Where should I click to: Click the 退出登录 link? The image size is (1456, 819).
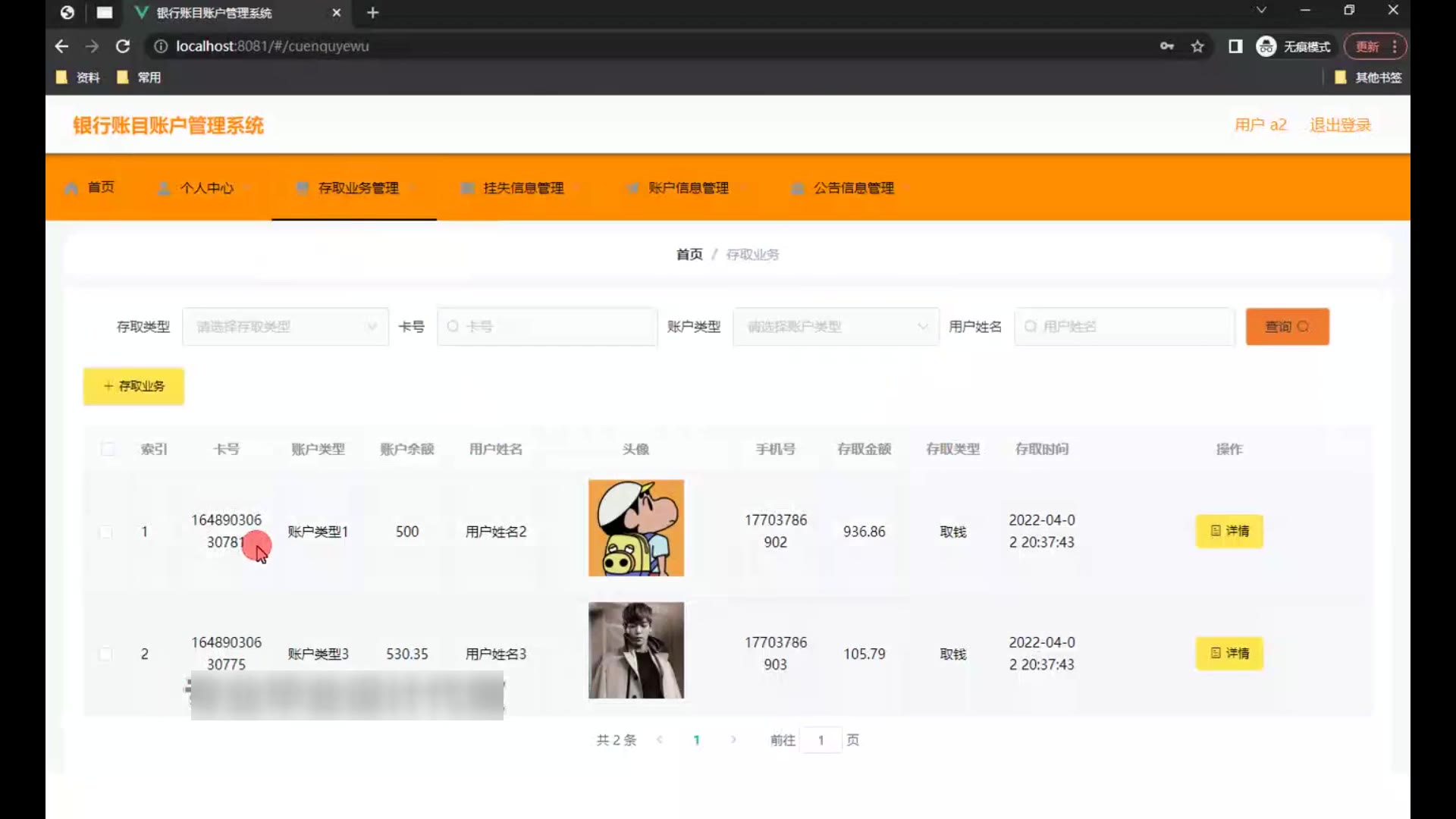pyautogui.click(x=1340, y=125)
